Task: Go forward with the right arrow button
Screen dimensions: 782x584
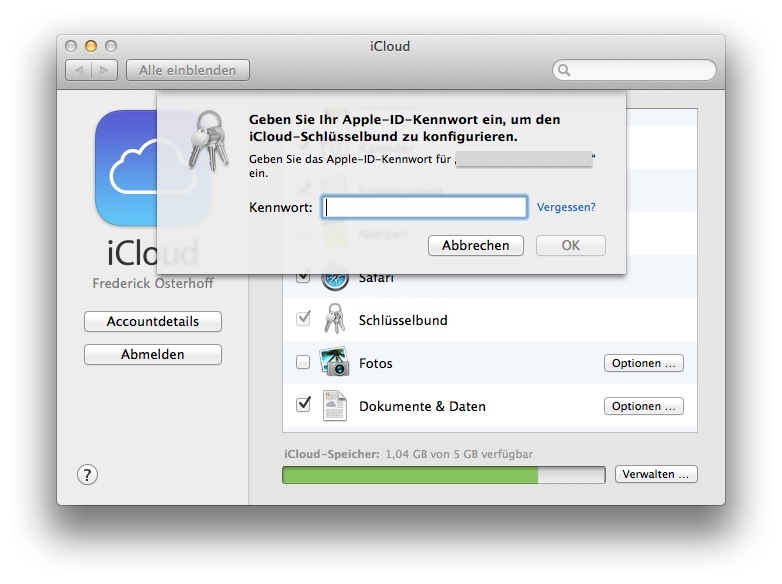Action: 104,70
